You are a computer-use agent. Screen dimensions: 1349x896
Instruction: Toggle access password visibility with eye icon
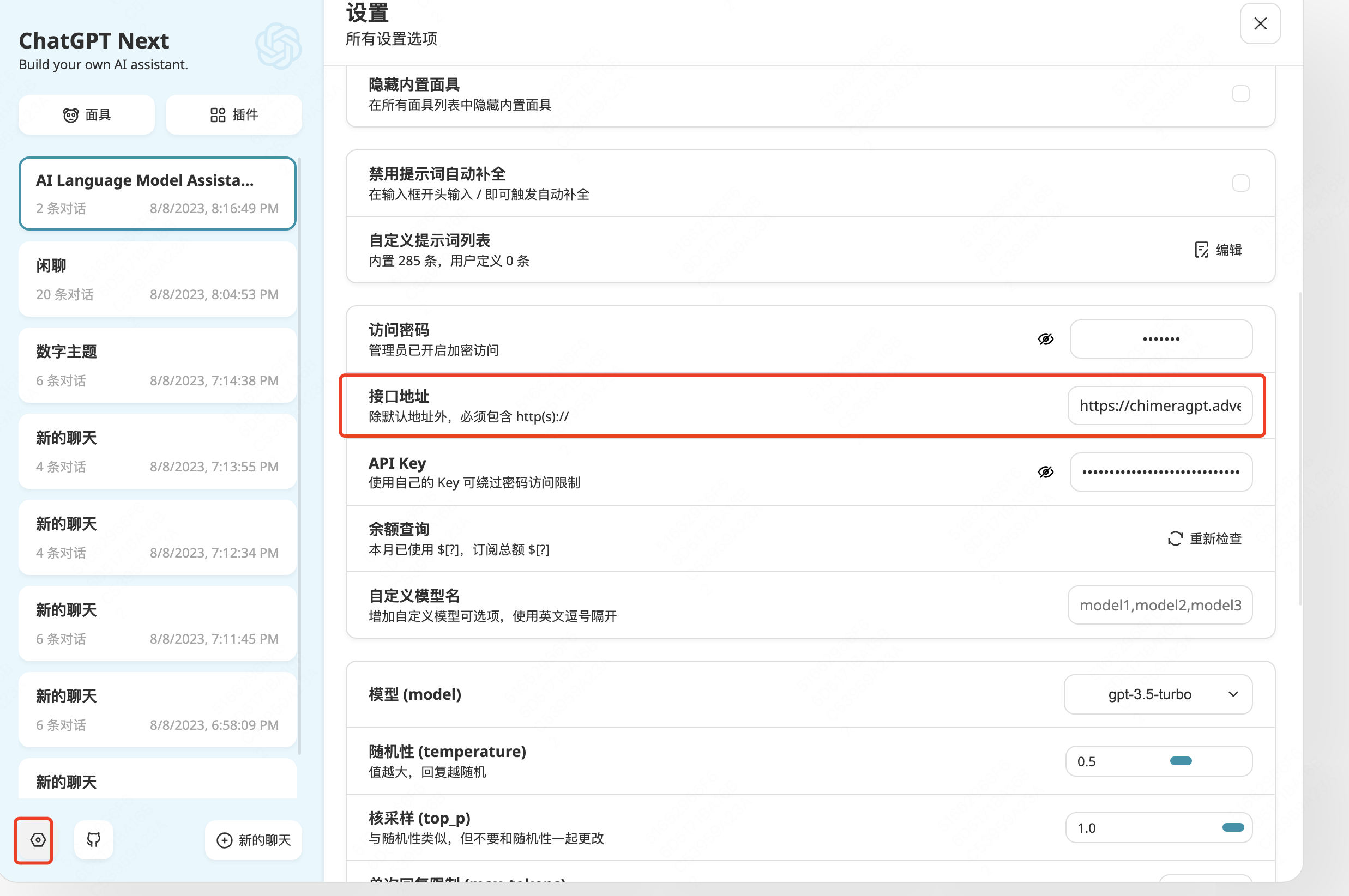pyautogui.click(x=1045, y=339)
